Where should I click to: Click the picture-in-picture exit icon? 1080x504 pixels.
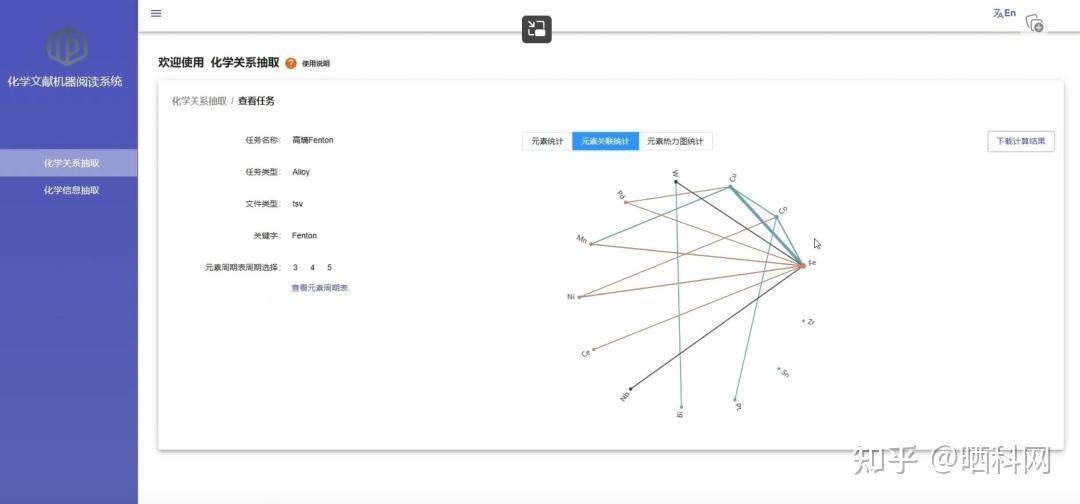(537, 29)
